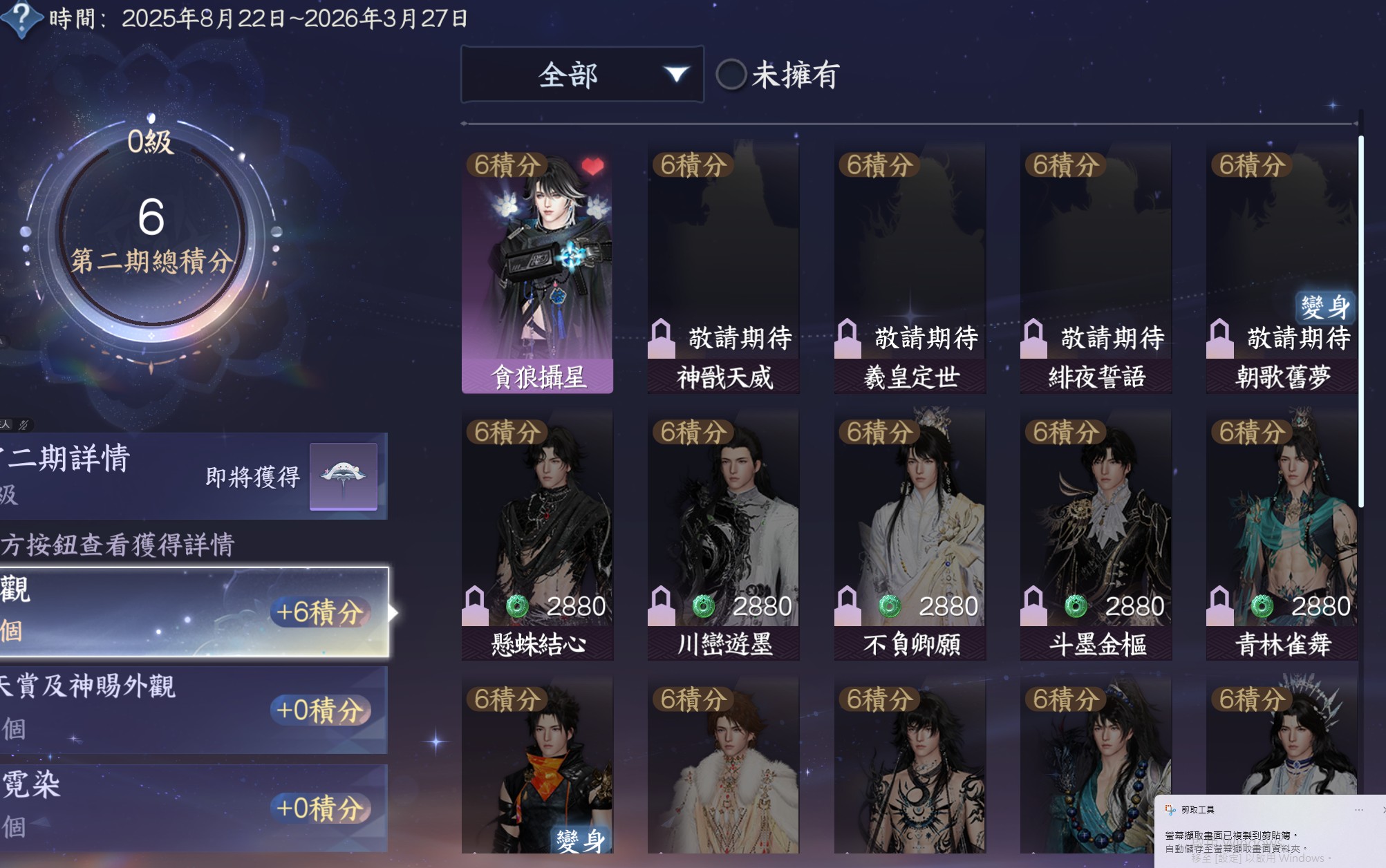Screen dimensions: 1386x868
Task: Click the outfit list vertical scrollbar
Action: click(1360, 321)
